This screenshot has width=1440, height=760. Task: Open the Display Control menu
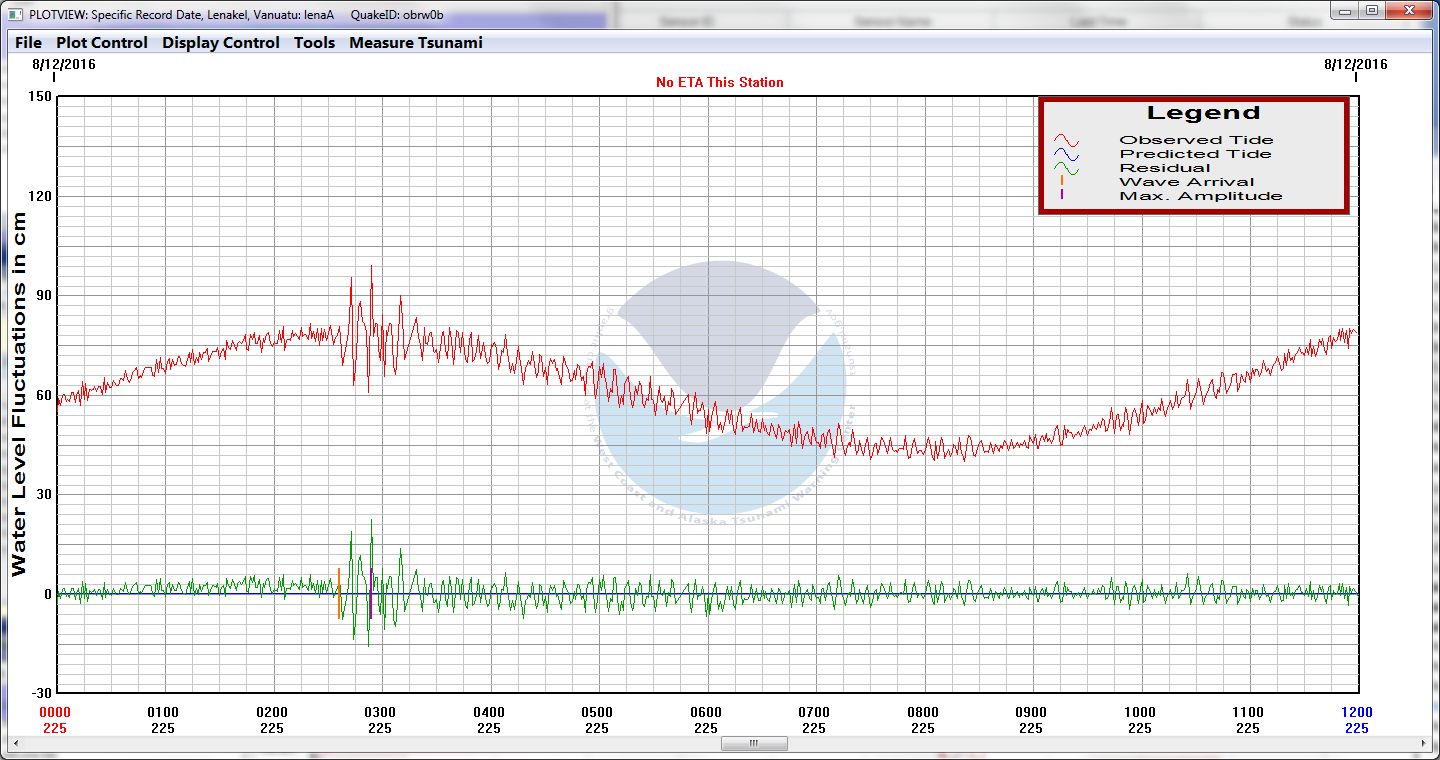(221, 43)
